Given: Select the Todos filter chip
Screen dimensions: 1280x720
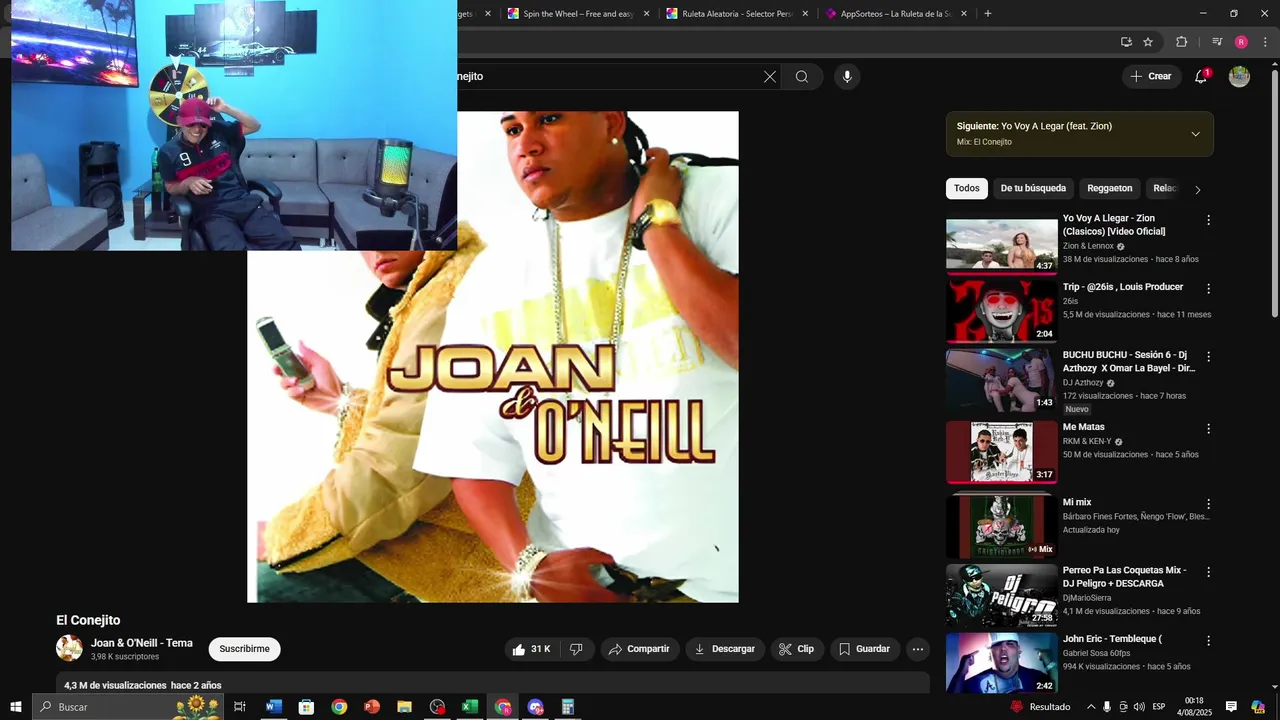Looking at the screenshot, I should (x=967, y=188).
